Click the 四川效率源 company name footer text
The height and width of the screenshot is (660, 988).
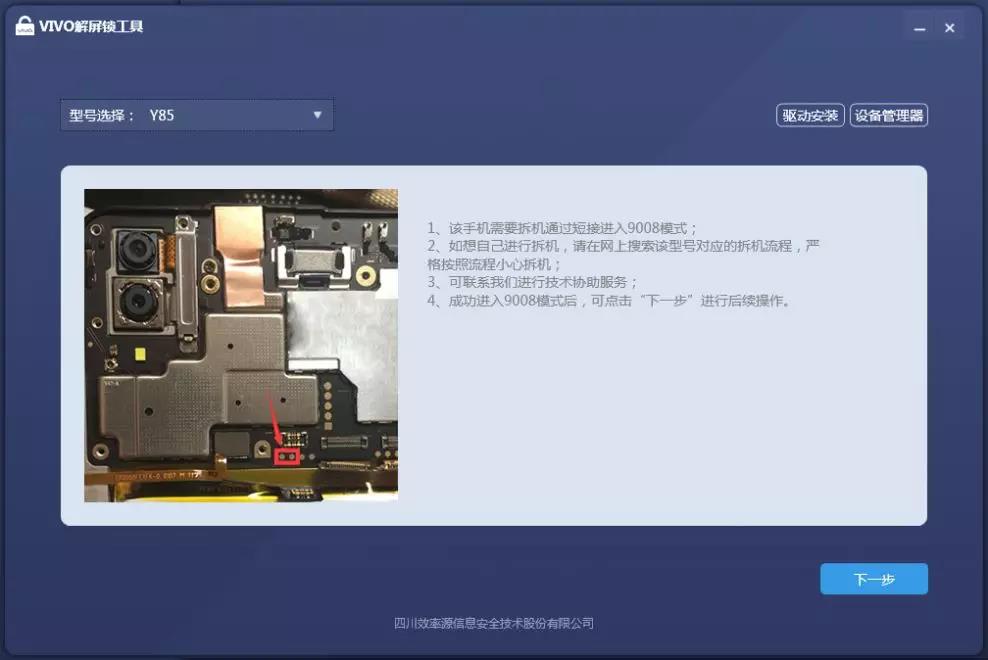point(494,622)
